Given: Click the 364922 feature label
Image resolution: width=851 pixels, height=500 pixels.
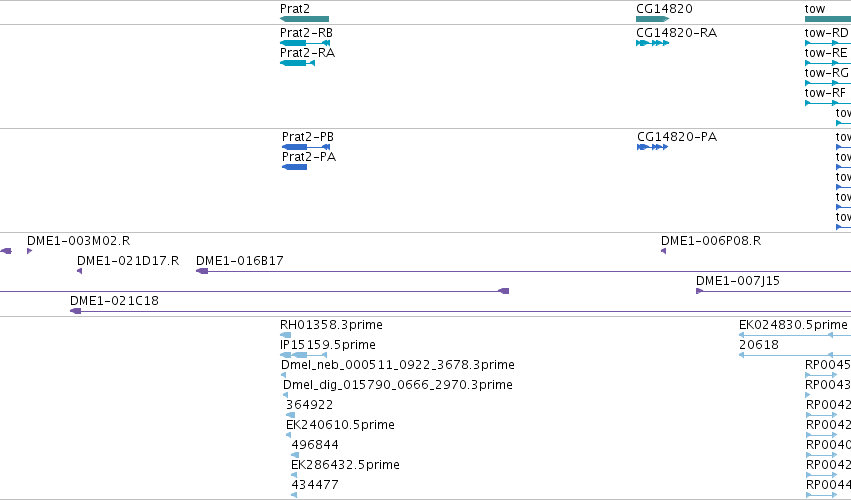Looking at the screenshot, I should click(309, 405).
